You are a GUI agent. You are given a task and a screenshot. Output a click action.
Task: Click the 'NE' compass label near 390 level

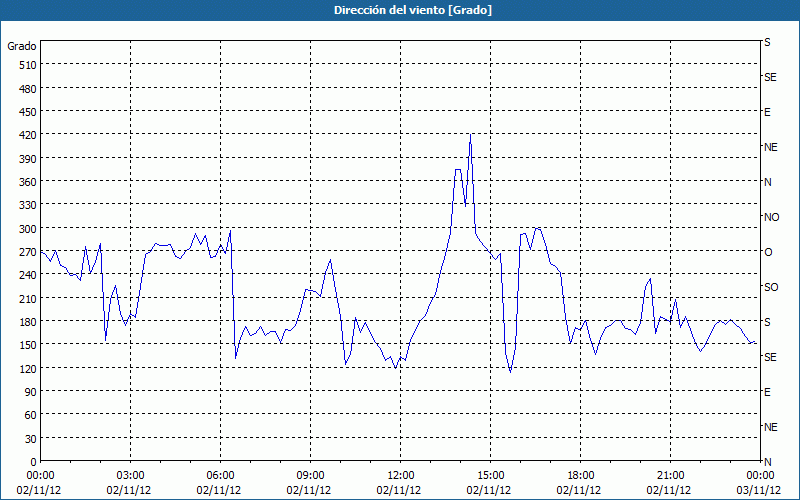click(x=771, y=147)
